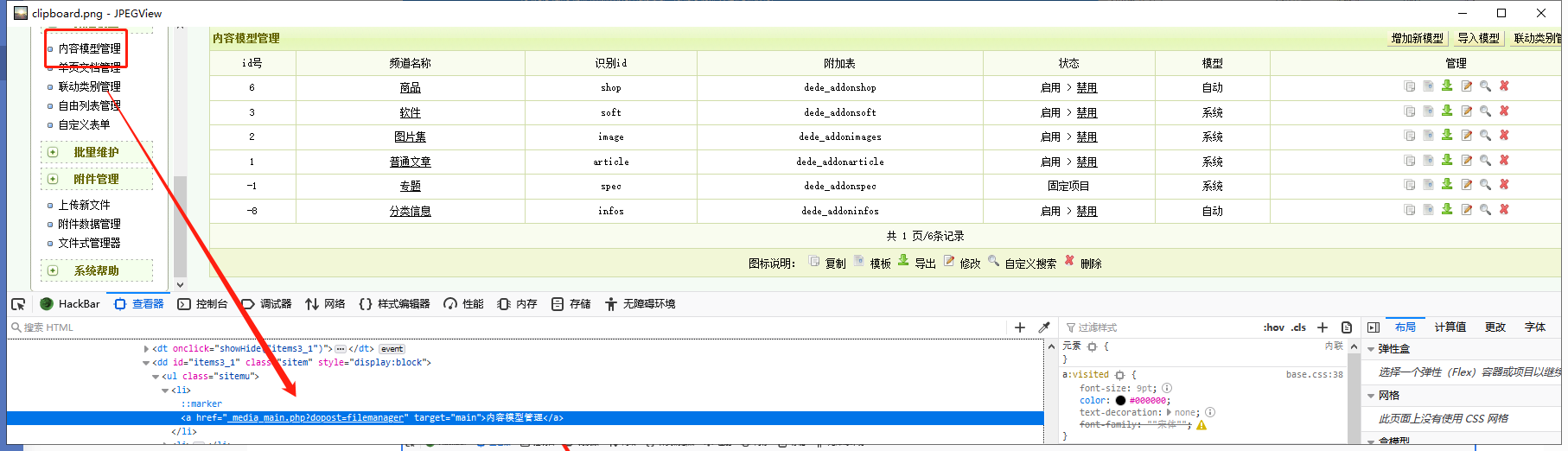This screenshot has height=451, width=1568.
Task: Toggle the :hov pseudo-class panel
Action: 1273,327
